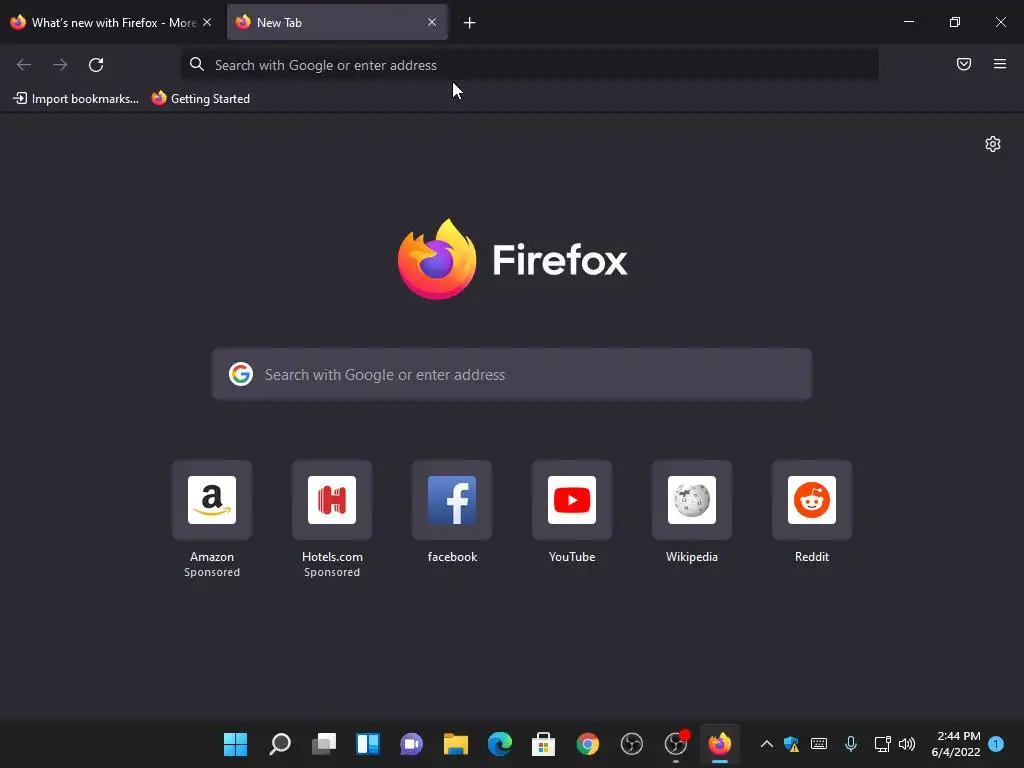Open the Windows Start menu
Viewport: 1024px width, 768px height.
tap(235, 744)
